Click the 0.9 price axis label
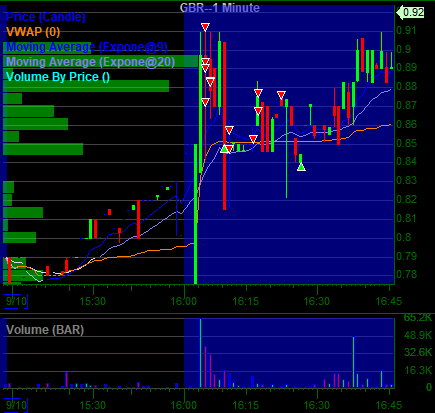 pyautogui.click(x=404, y=49)
